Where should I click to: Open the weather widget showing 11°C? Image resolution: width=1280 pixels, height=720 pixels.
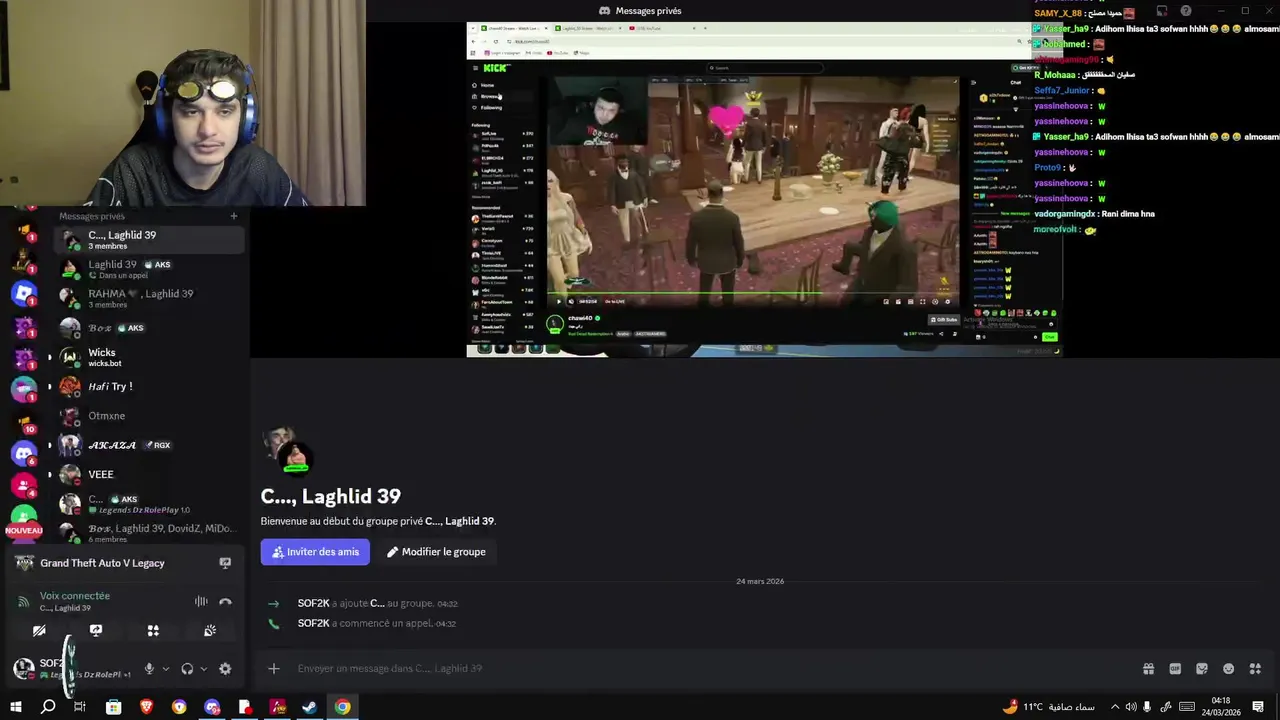1049,707
